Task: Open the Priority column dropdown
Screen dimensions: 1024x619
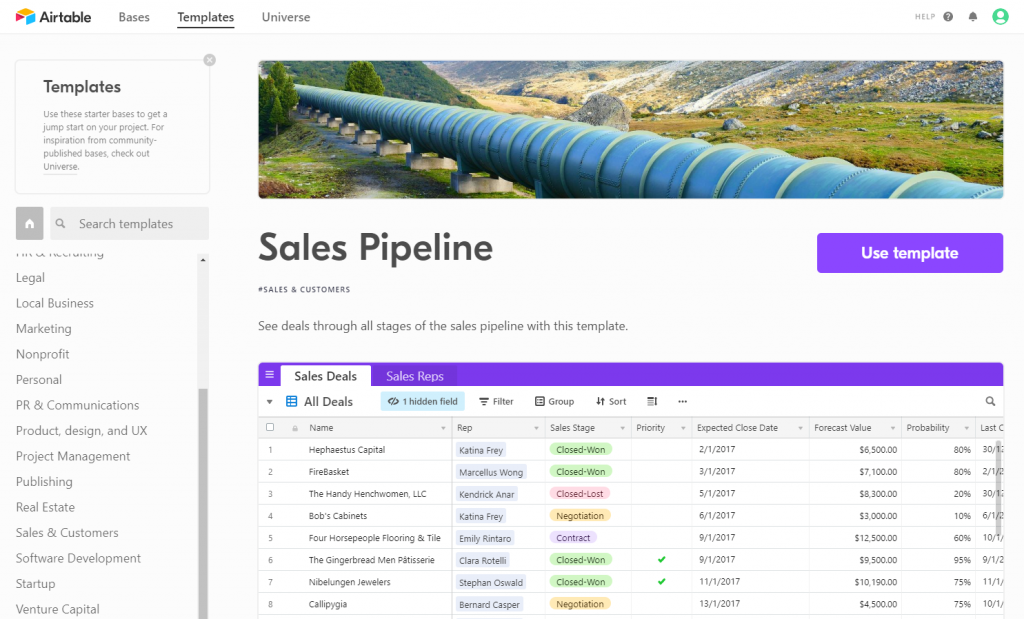Action: 683,428
